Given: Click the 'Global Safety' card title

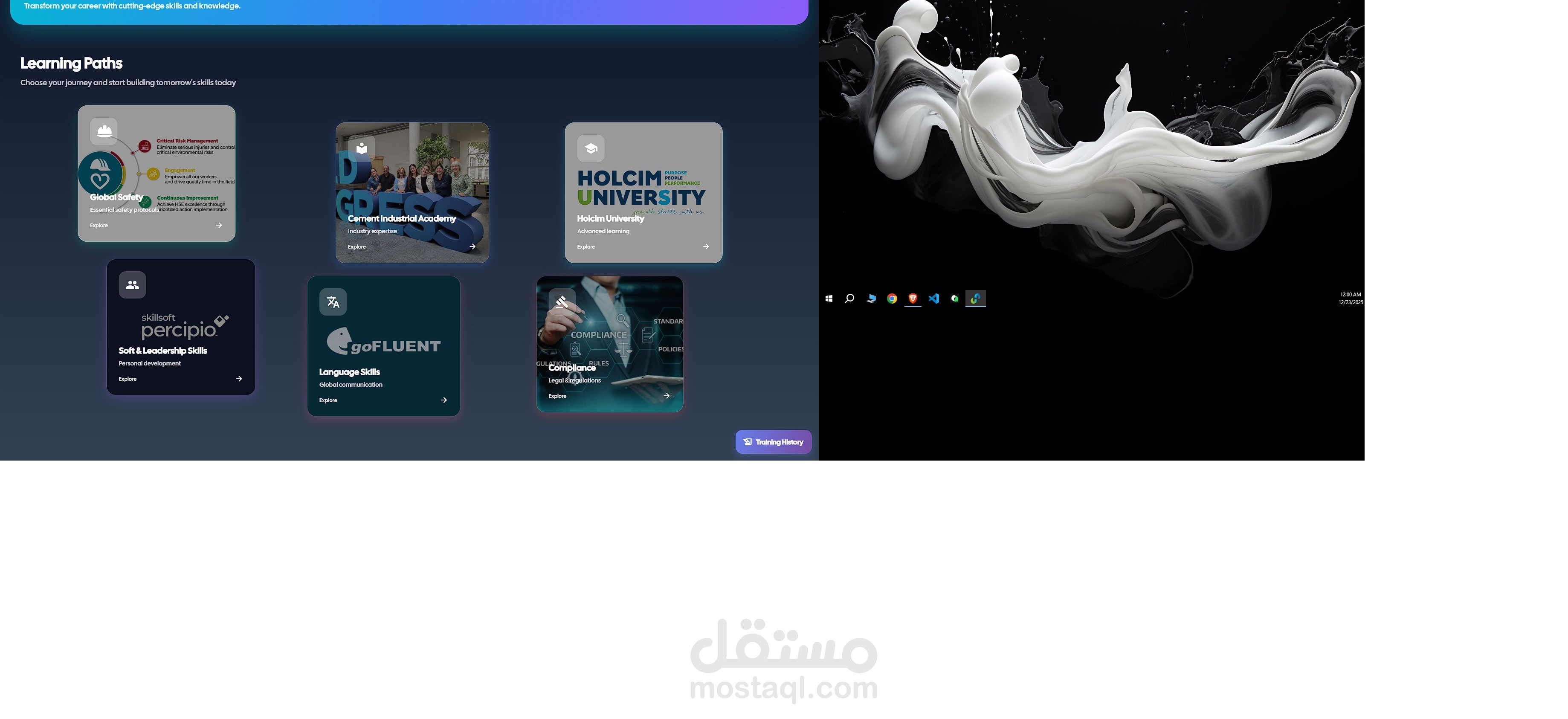Looking at the screenshot, I should tap(116, 197).
